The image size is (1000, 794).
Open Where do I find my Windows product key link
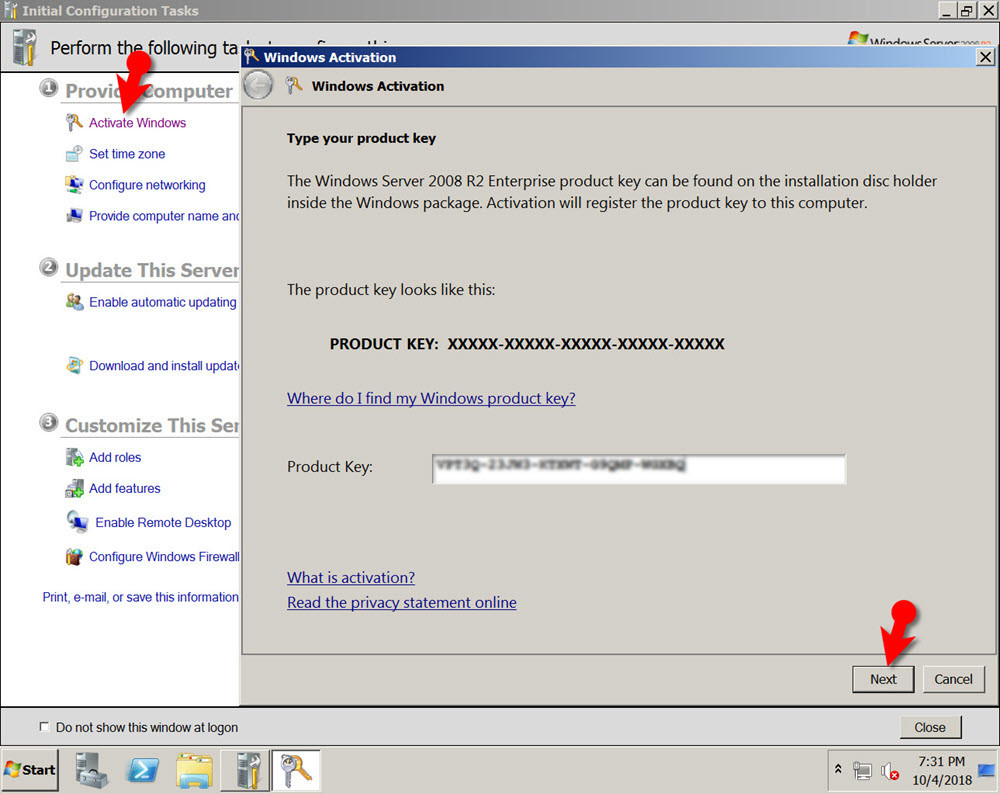[x=431, y=398]
